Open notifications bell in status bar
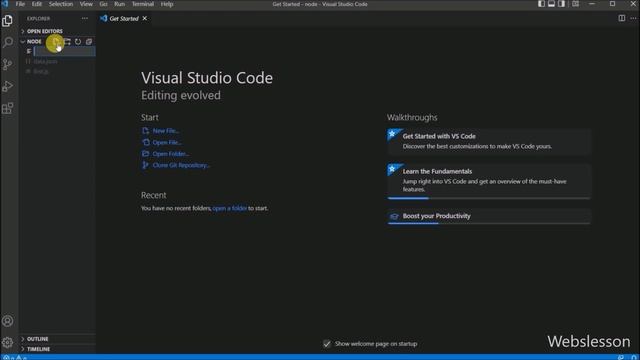The height and width of the screenshot is (360, 640). point(634,358)
